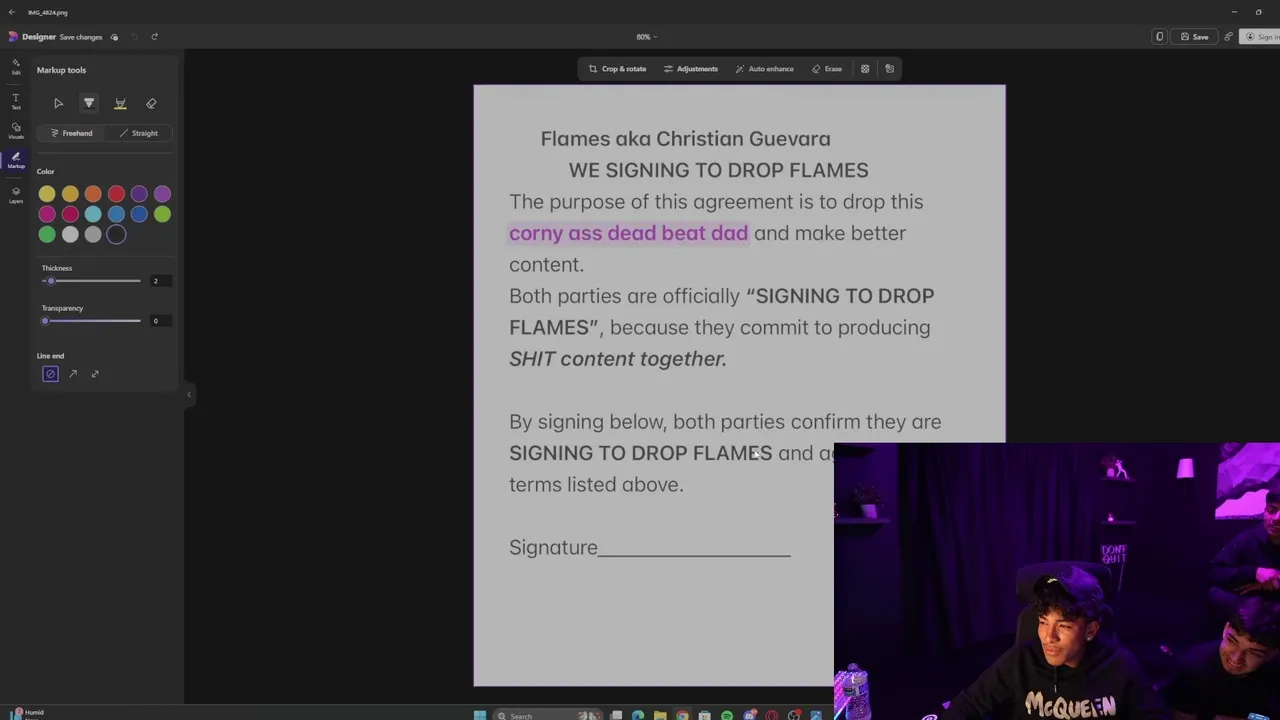Screen dimensions: 1280x720
Task: Pick the lime green color swatch
Action: pos(162,214)
